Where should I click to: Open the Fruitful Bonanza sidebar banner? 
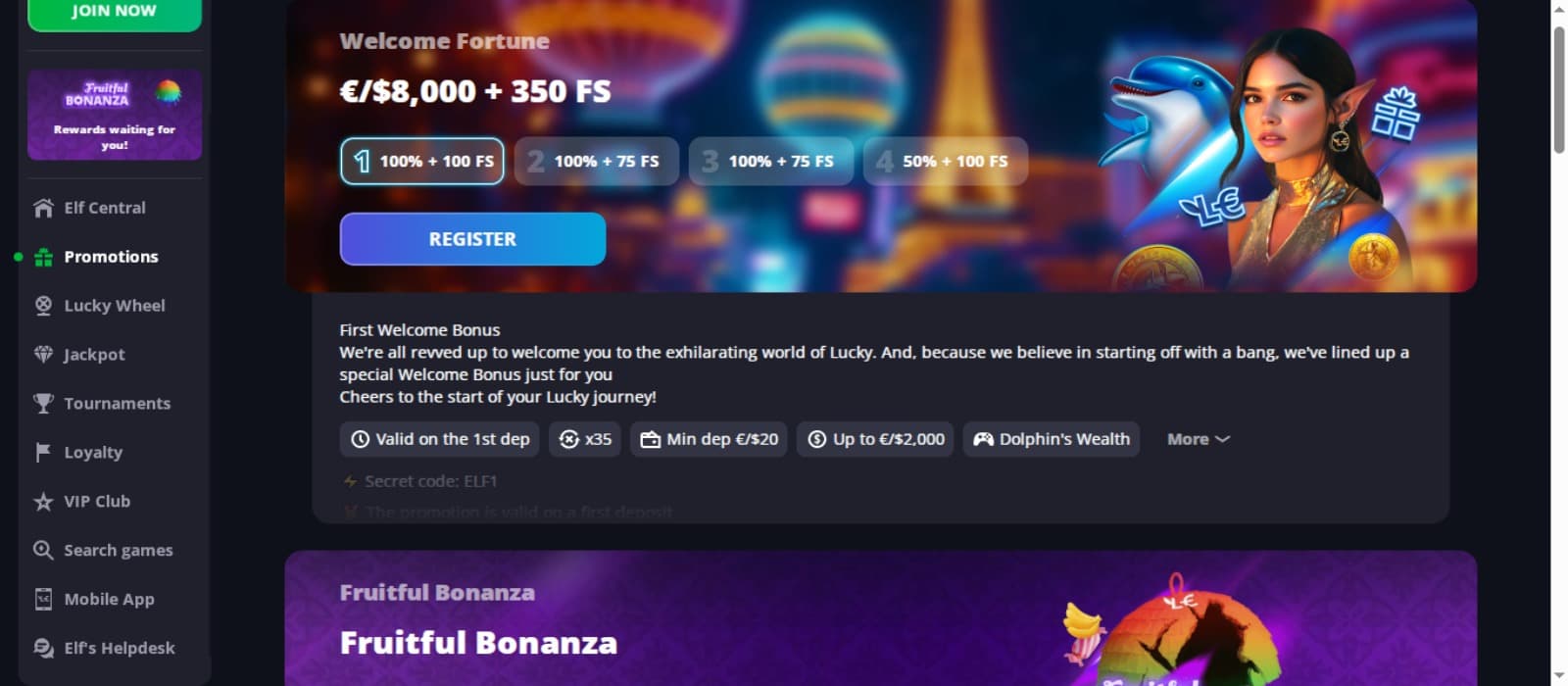click(x=115, y=115)
